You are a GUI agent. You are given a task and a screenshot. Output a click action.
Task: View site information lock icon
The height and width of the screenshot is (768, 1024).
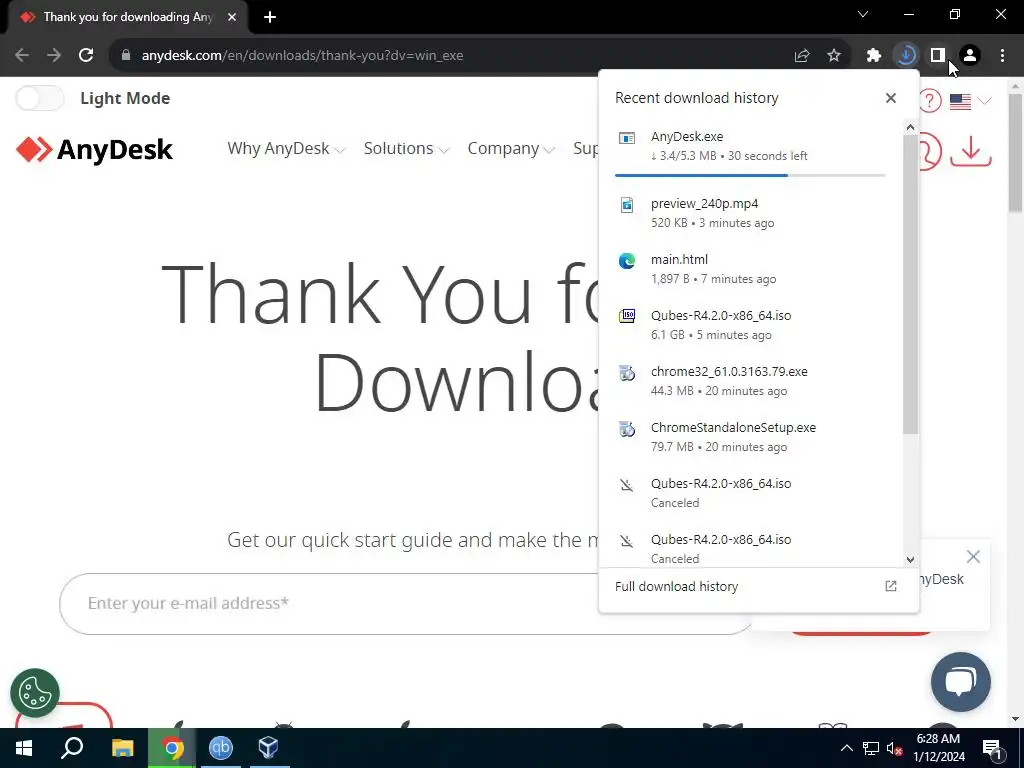pyautogui.click(x=126, y=56)
